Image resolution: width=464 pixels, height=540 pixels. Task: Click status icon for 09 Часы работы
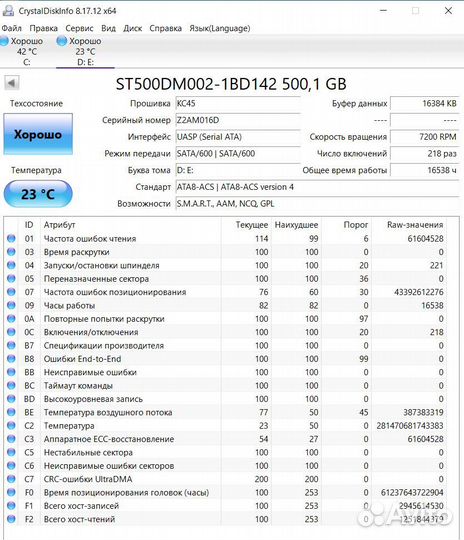point(11,305)
